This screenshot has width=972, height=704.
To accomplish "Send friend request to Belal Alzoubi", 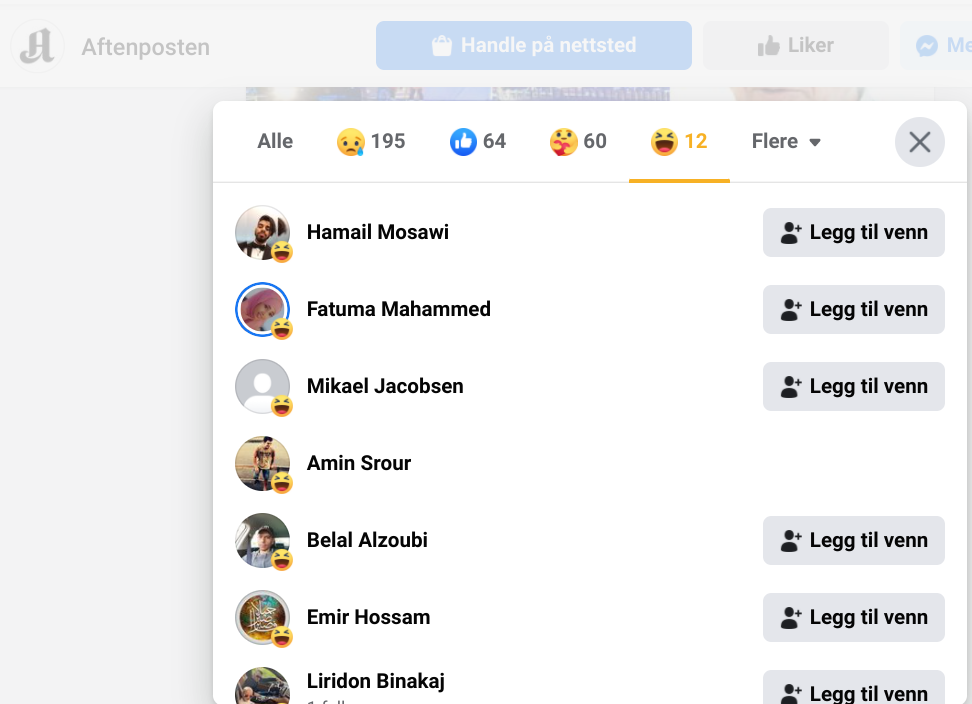I will (853, 540).
